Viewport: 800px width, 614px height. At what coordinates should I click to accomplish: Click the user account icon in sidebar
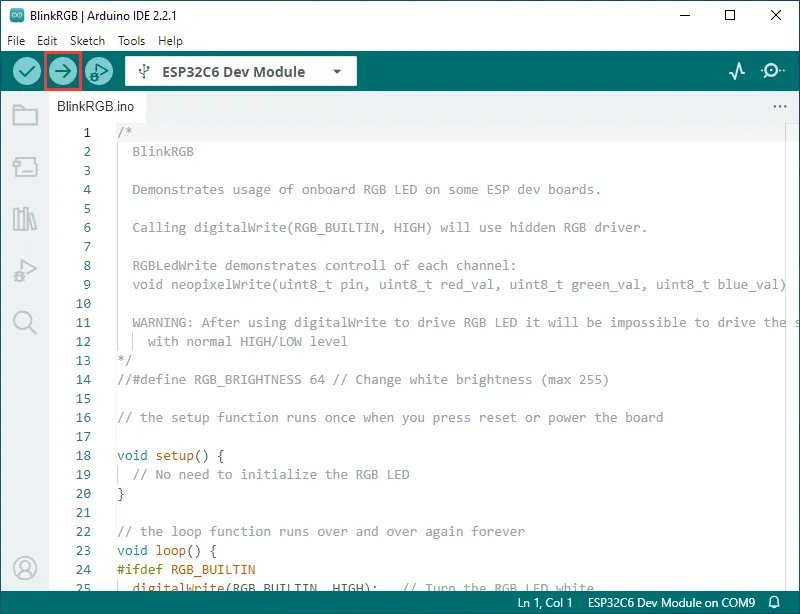[25, 568]
